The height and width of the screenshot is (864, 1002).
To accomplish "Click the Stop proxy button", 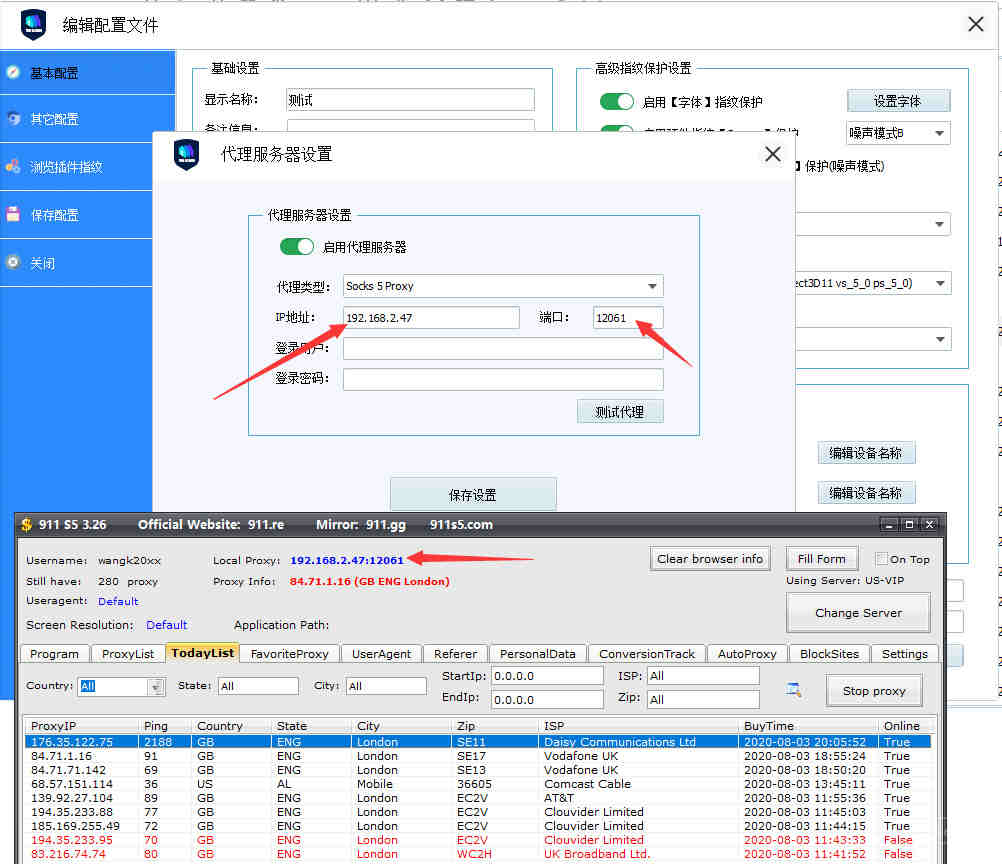I will pos(874,691).
